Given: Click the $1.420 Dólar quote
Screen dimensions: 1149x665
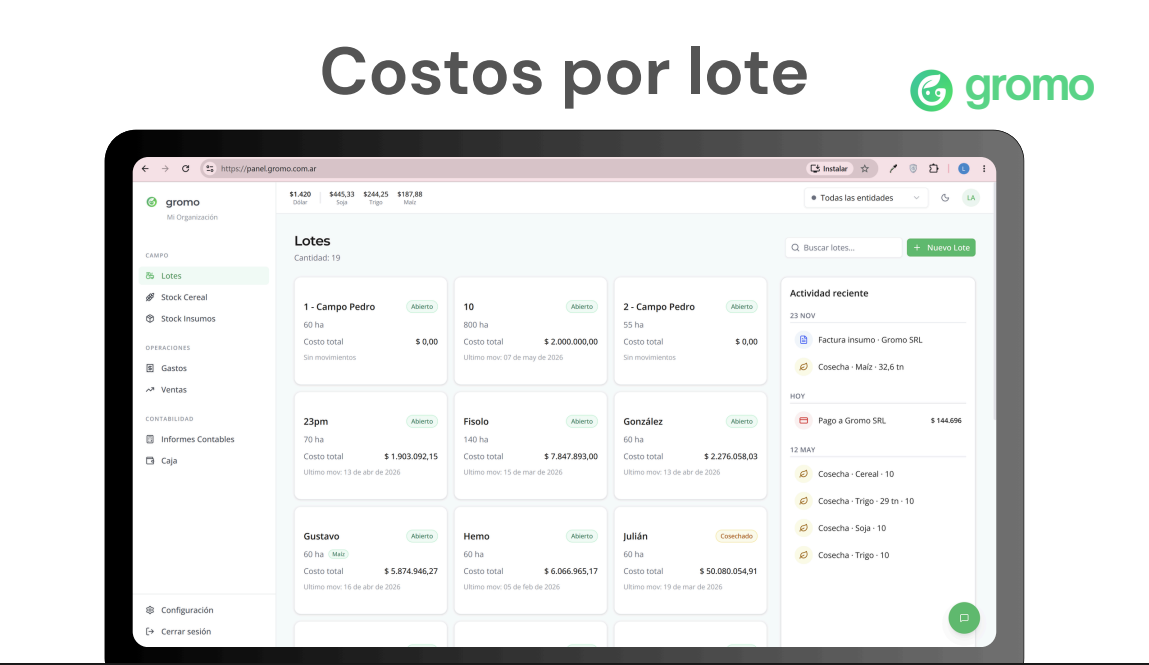Looking at the screenshot, I should point(300,198).
